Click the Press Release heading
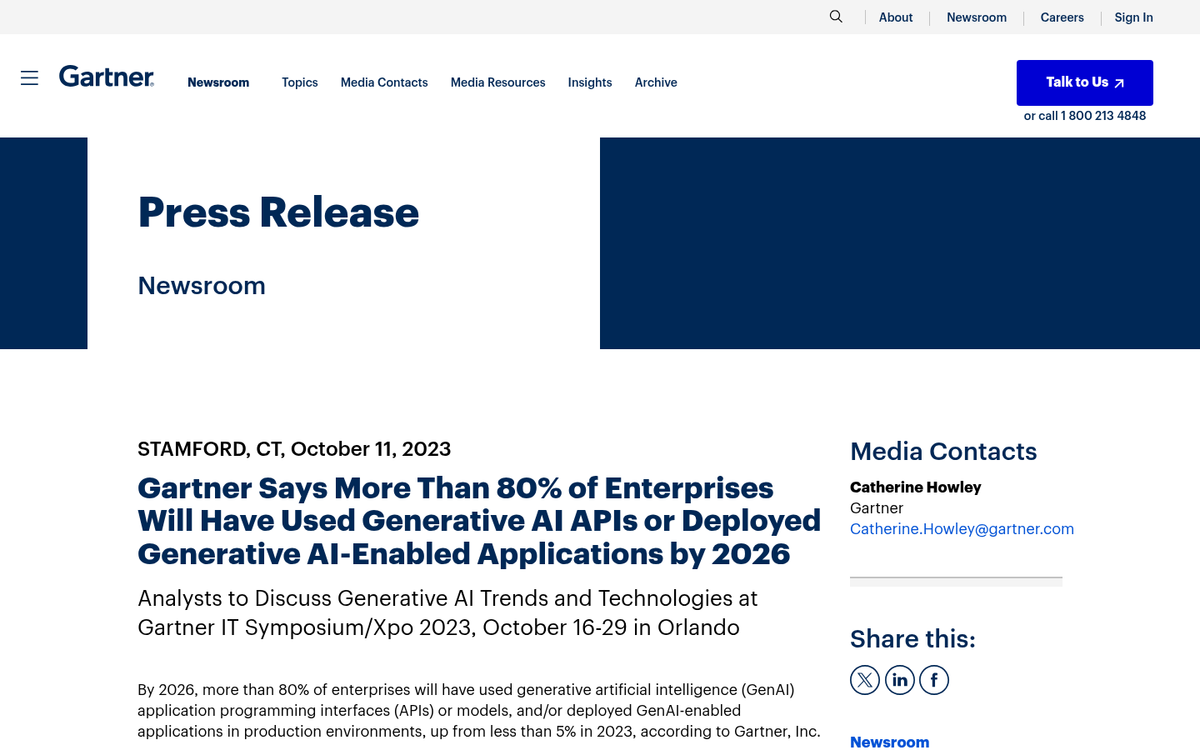 279,212
